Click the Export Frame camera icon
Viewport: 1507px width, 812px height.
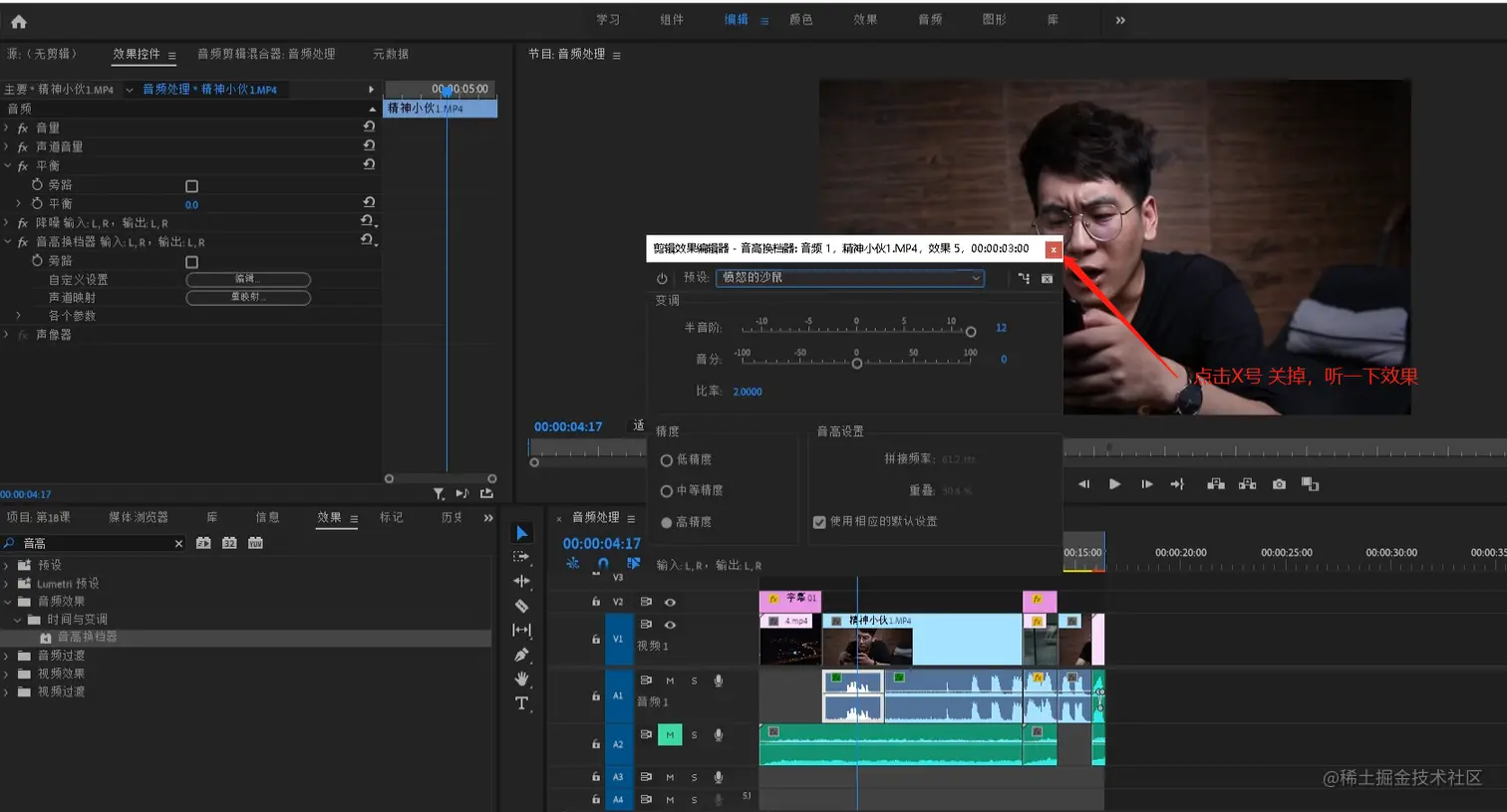tap(1279, 484)
